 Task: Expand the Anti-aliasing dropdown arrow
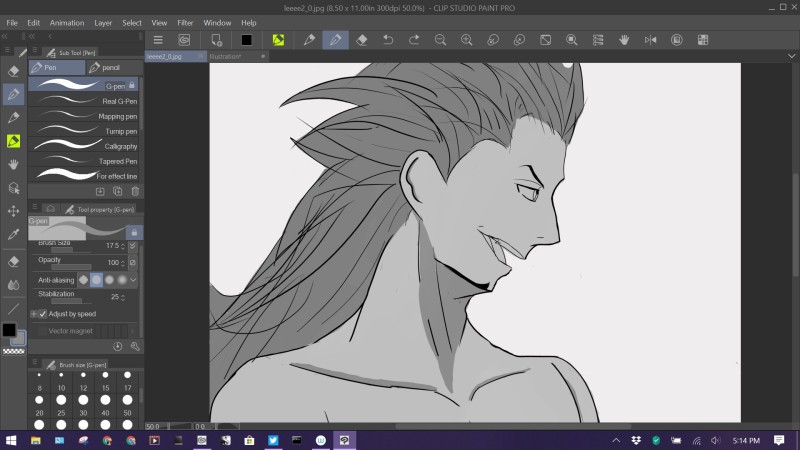click(133, 280)
